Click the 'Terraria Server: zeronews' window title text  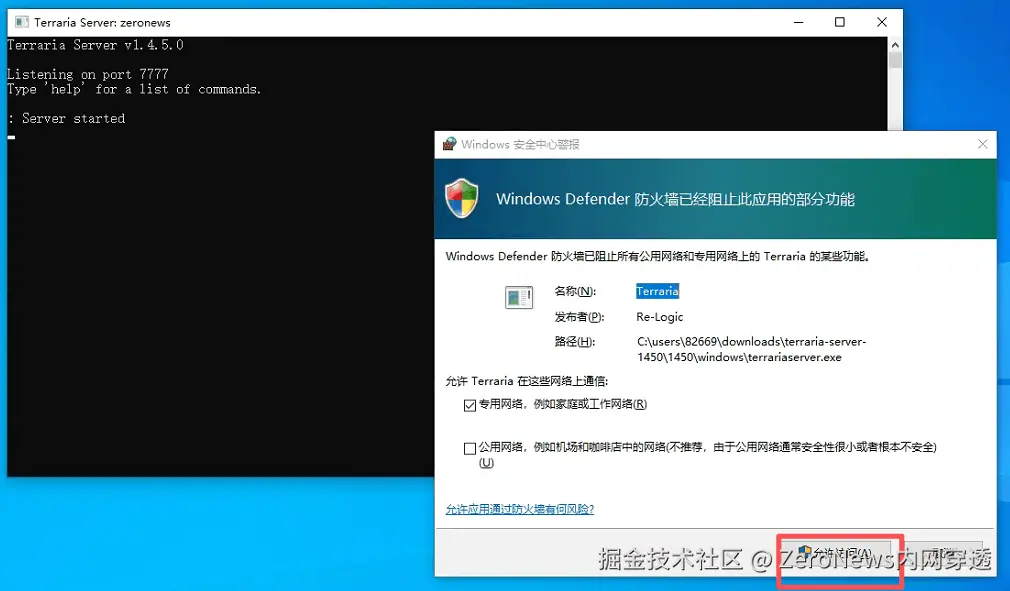pyautogui.click(x=102, y=23)
